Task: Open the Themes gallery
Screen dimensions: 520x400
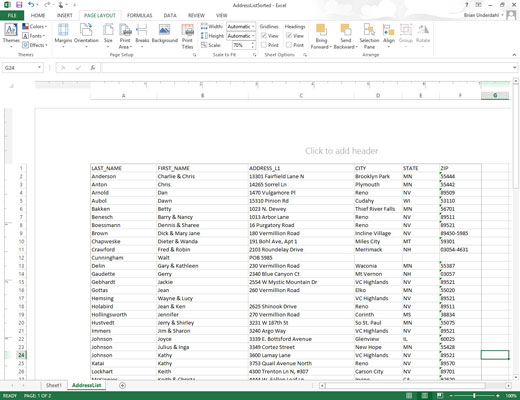Action: click(11, 35)
